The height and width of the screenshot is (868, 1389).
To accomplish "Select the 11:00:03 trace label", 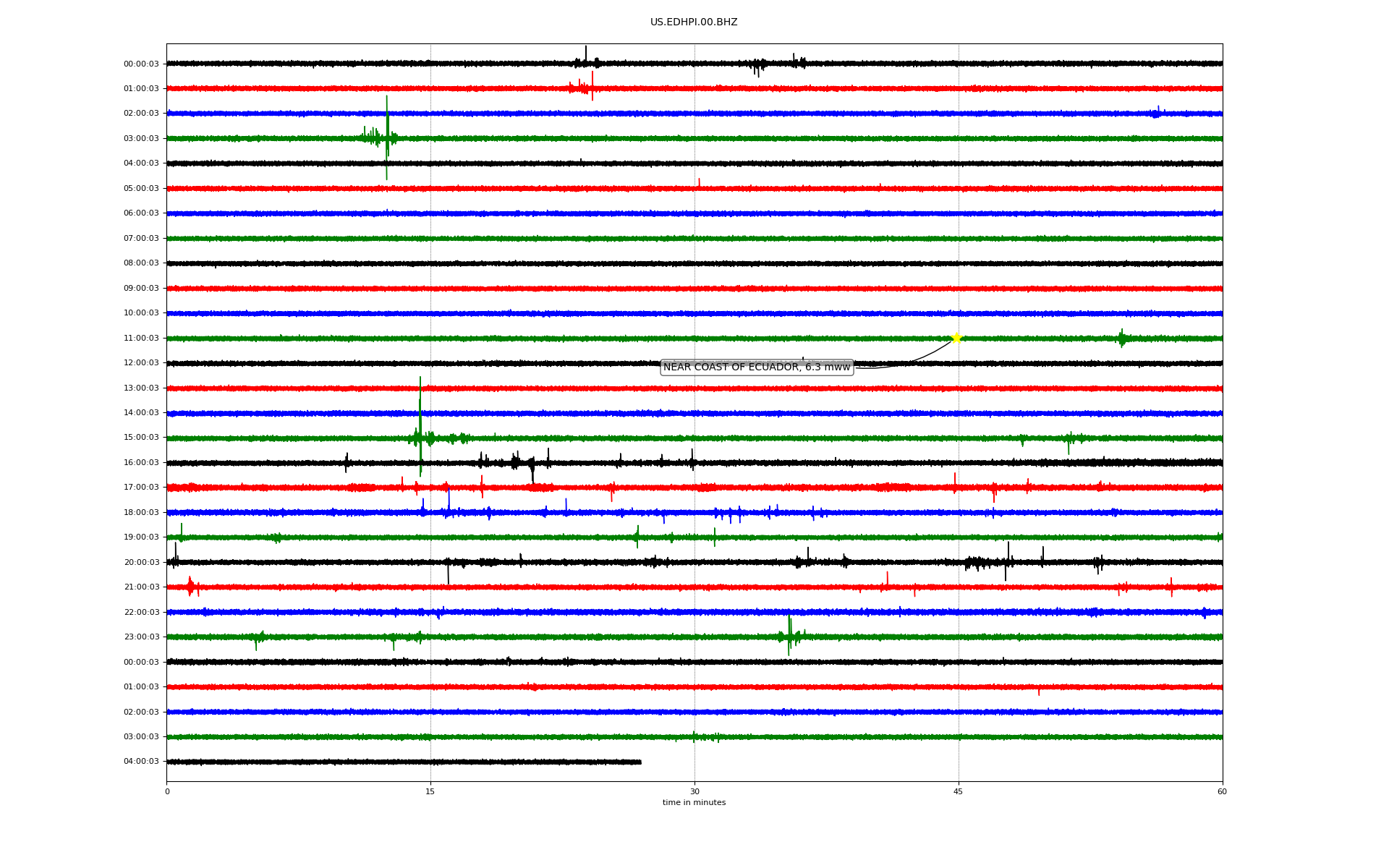I will [x=141, y=339].
